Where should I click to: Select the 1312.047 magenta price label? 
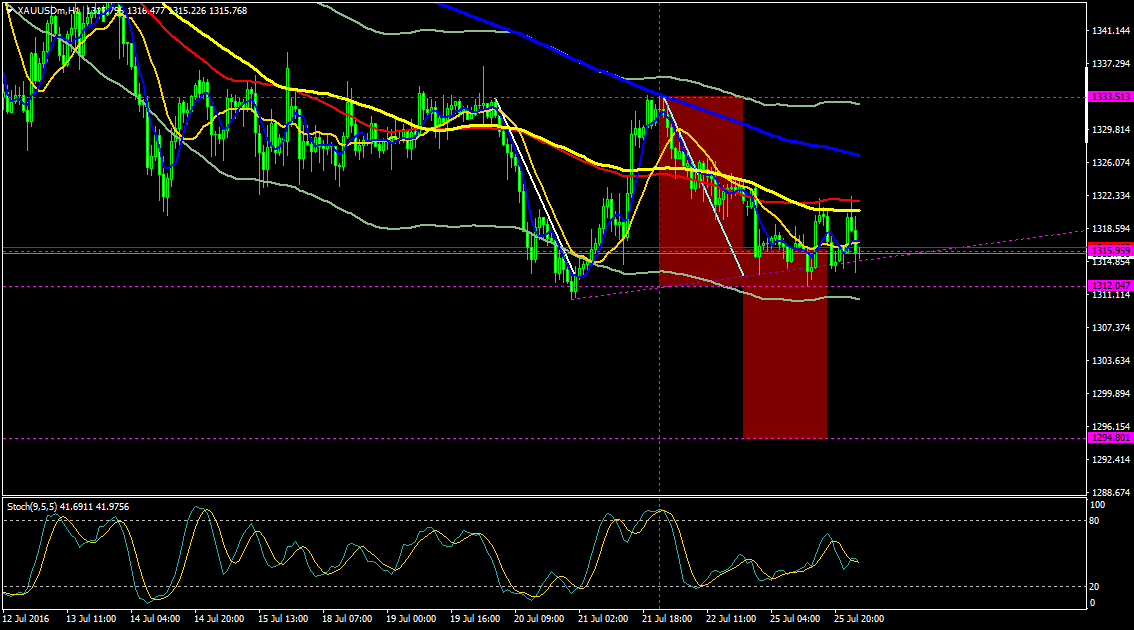1110,286
